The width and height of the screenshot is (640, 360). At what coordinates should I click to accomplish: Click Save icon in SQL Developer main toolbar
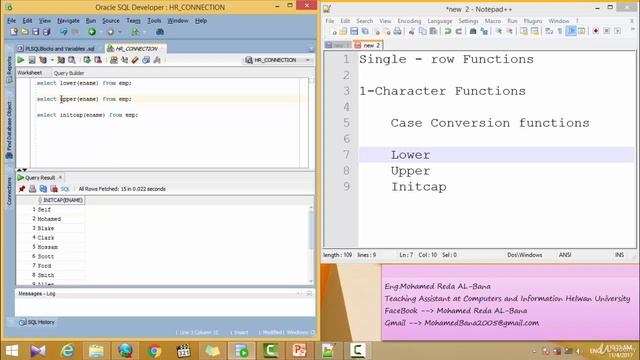36,31
